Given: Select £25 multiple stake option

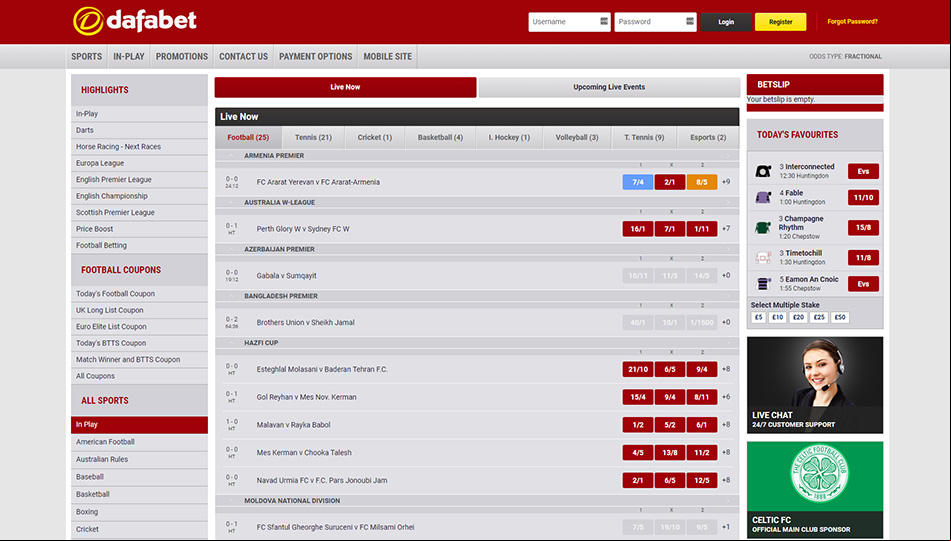Looking at the screenshot, I should tap(819, 317).
